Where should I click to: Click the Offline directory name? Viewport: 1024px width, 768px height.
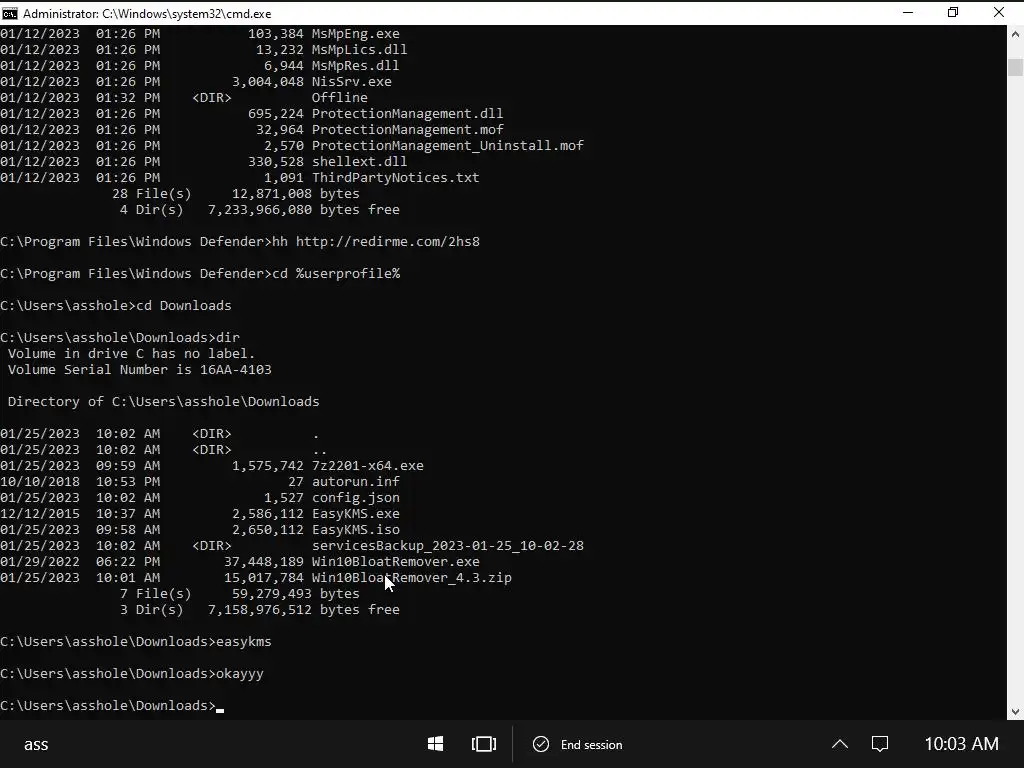(340, 97)
